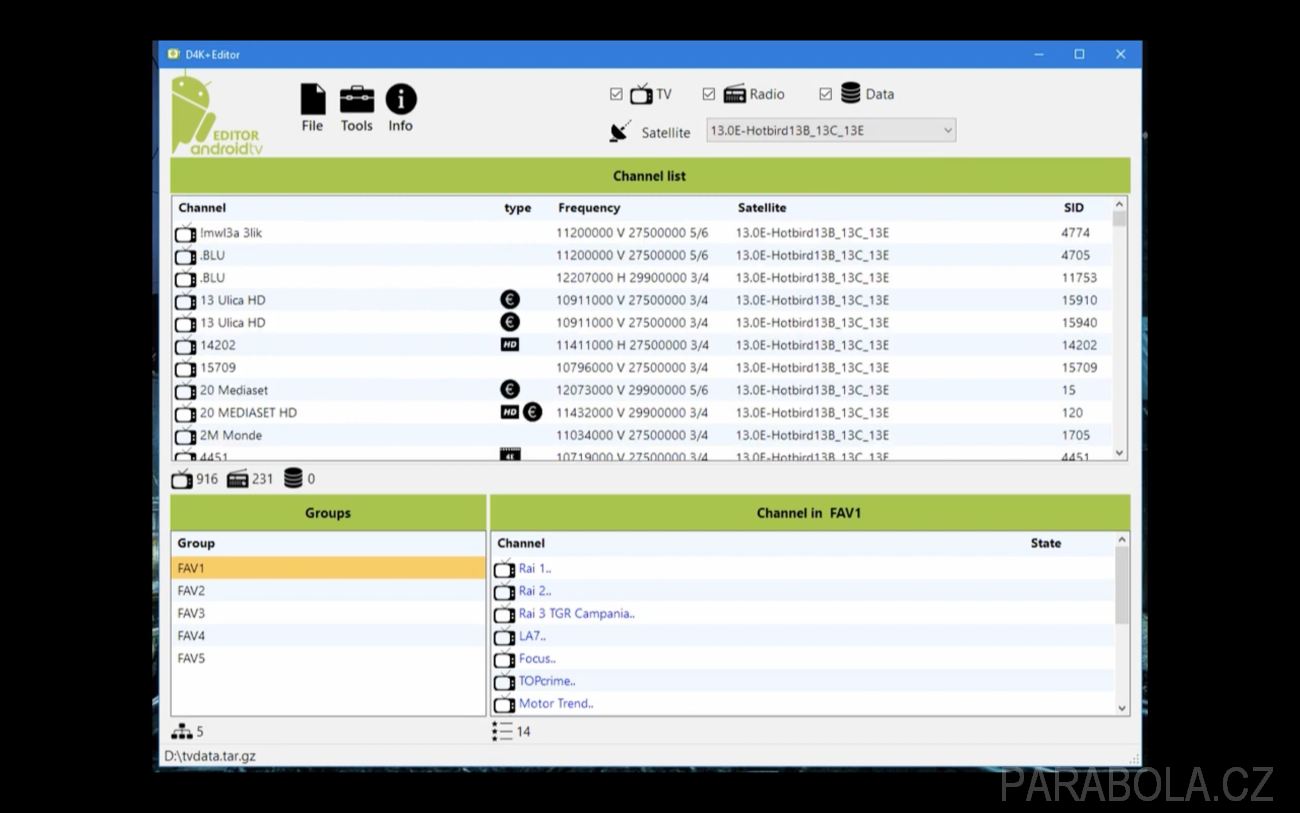
Task: Select the 15709 channel row
Action: 641,367
